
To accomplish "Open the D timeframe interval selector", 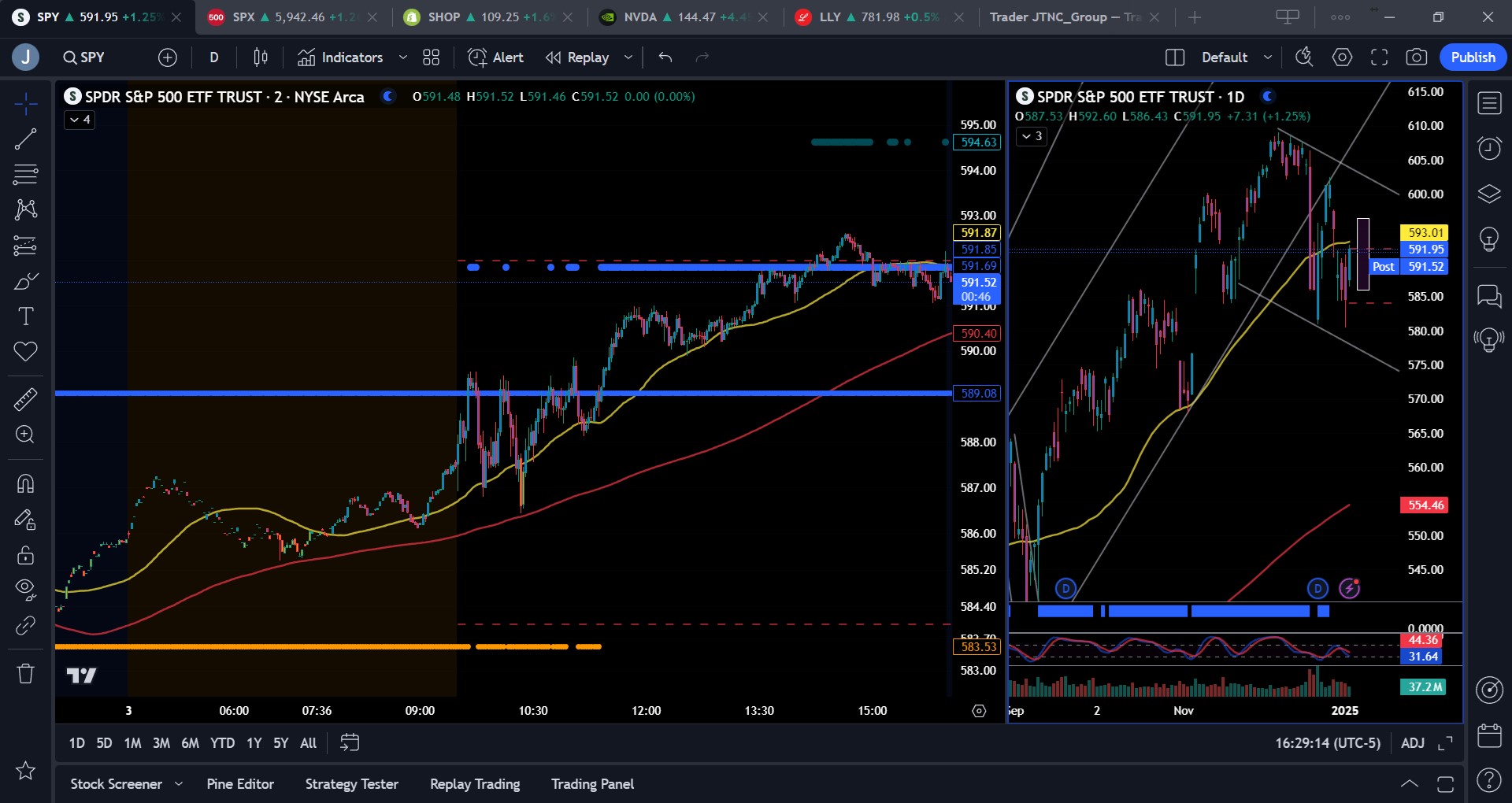I will coord(214,57).
